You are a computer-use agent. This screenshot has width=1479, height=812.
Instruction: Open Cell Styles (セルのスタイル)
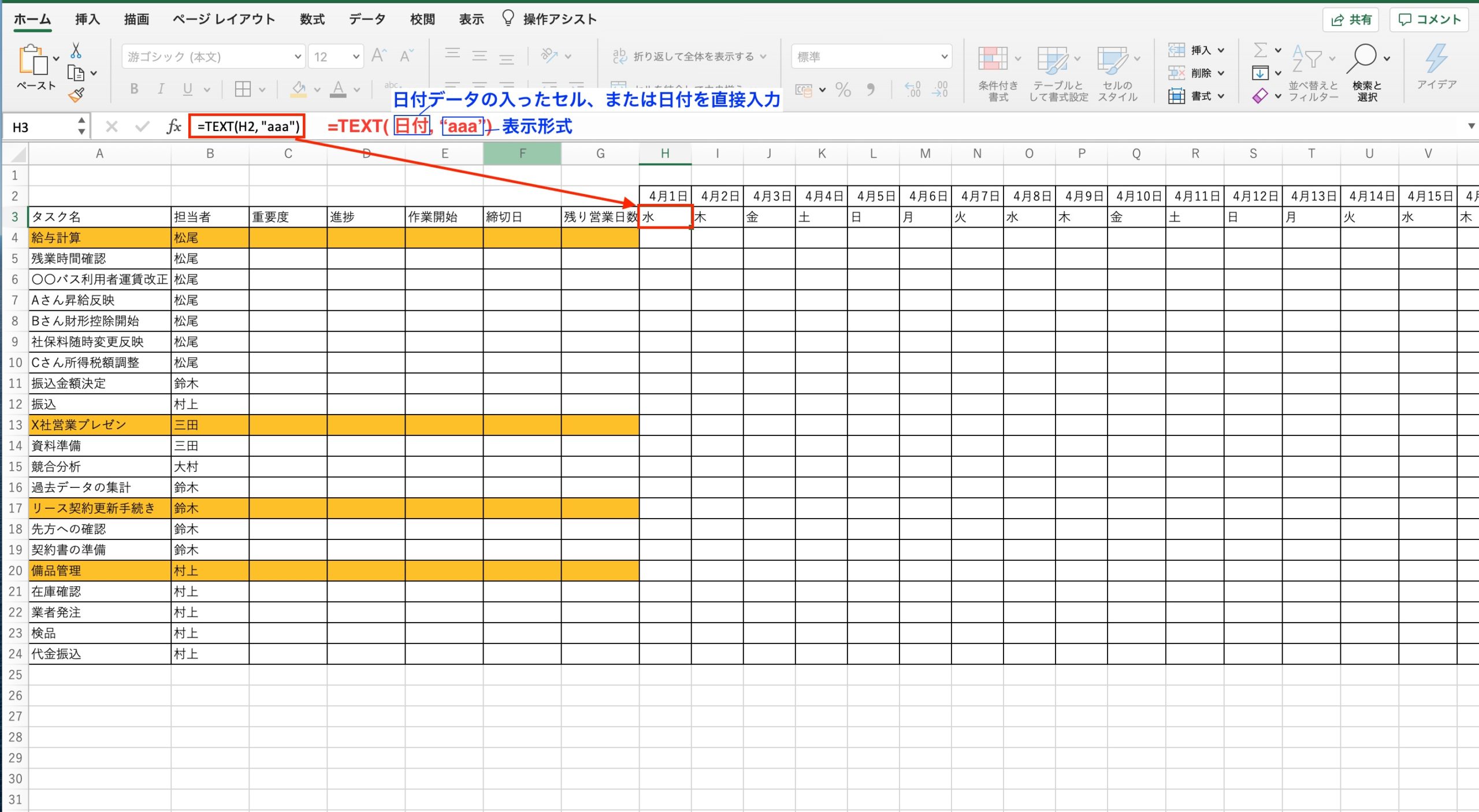1117,73
